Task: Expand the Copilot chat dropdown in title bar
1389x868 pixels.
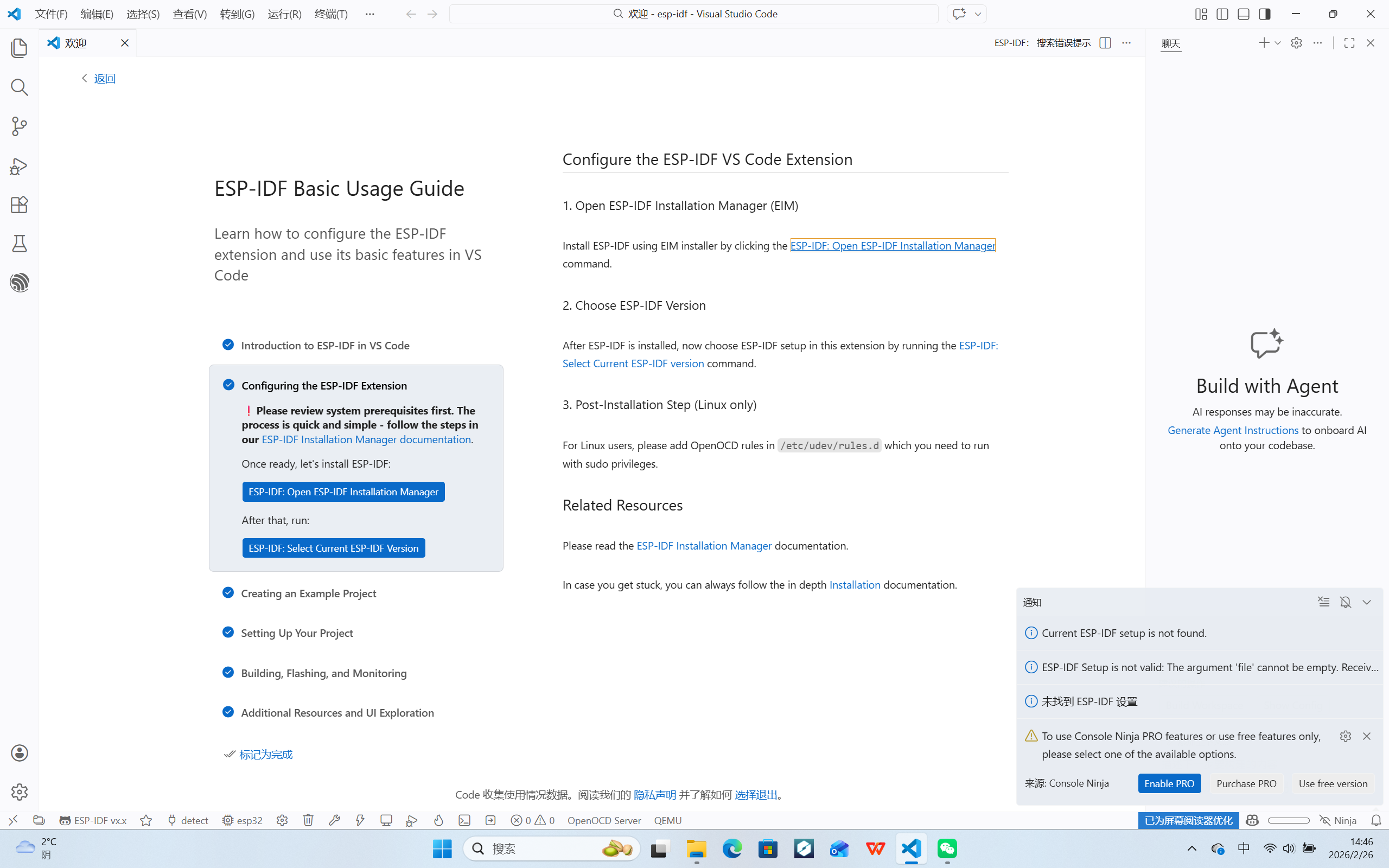Action: tap(978, 14)
